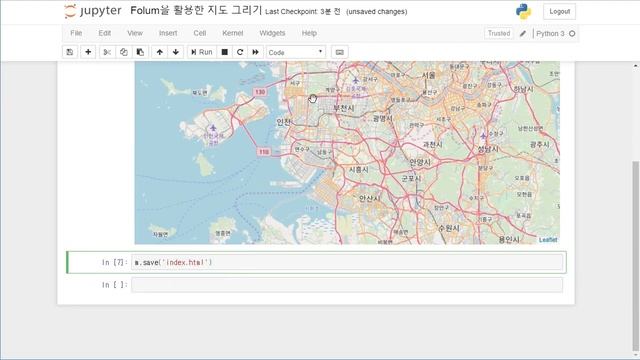Click into the empty code cell
The height and width of the screenshot is (360, 640).
[x=347, y=284]
